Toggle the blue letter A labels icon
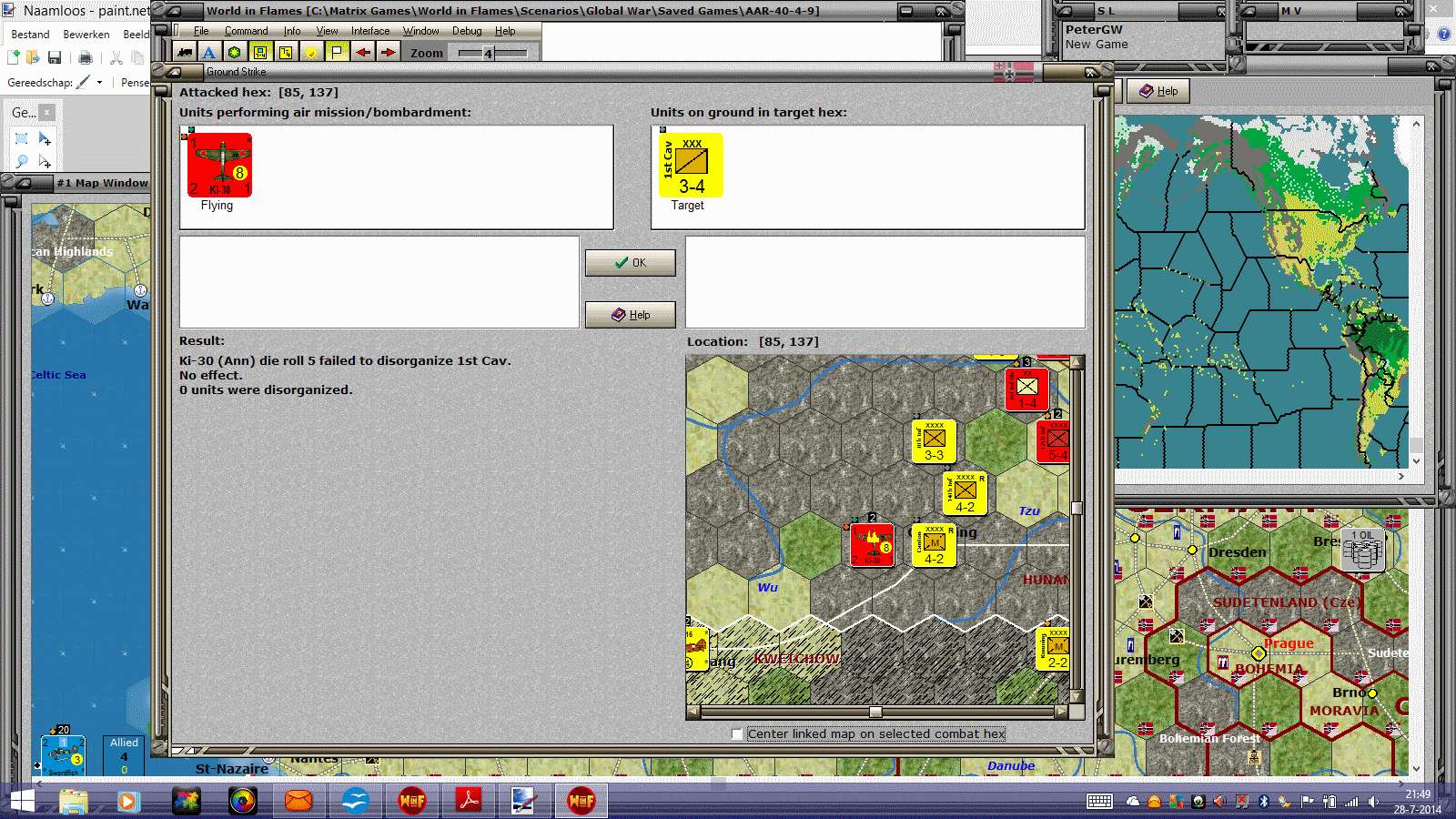 click(209, 52)
